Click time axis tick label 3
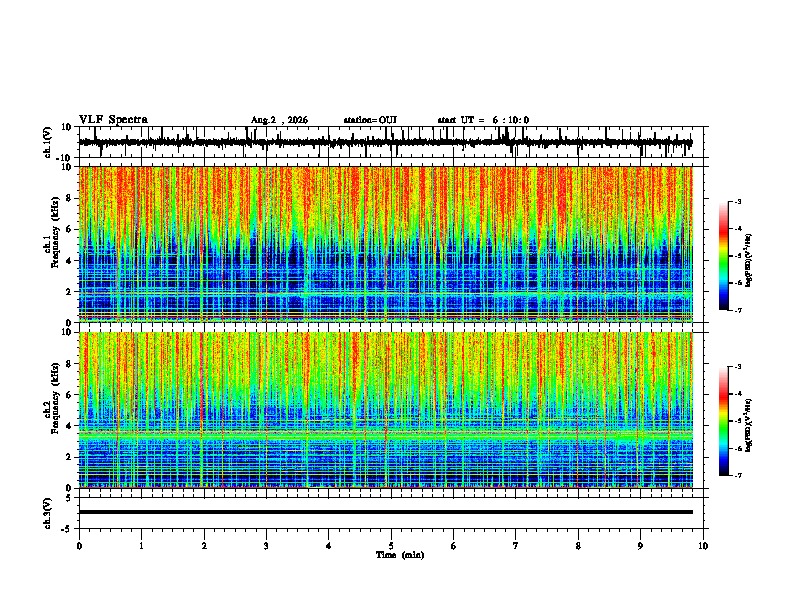 coord(266,546)
